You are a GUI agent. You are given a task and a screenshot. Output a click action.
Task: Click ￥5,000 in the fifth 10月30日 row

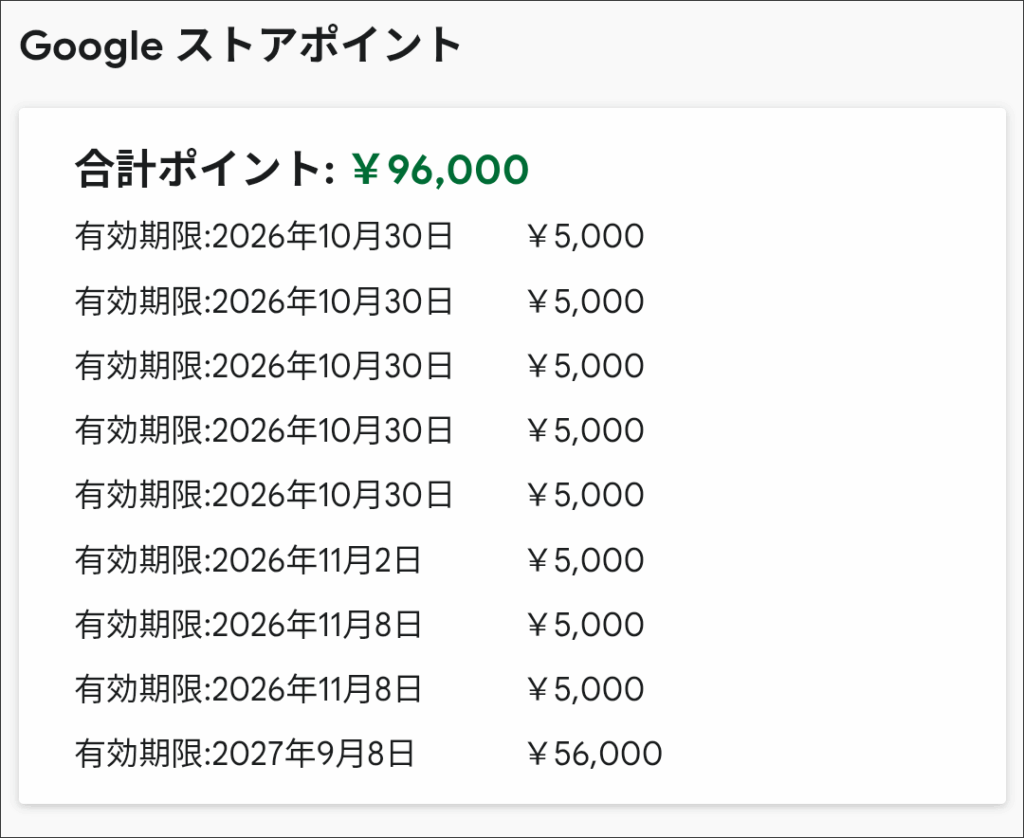(x=584, y=495)
